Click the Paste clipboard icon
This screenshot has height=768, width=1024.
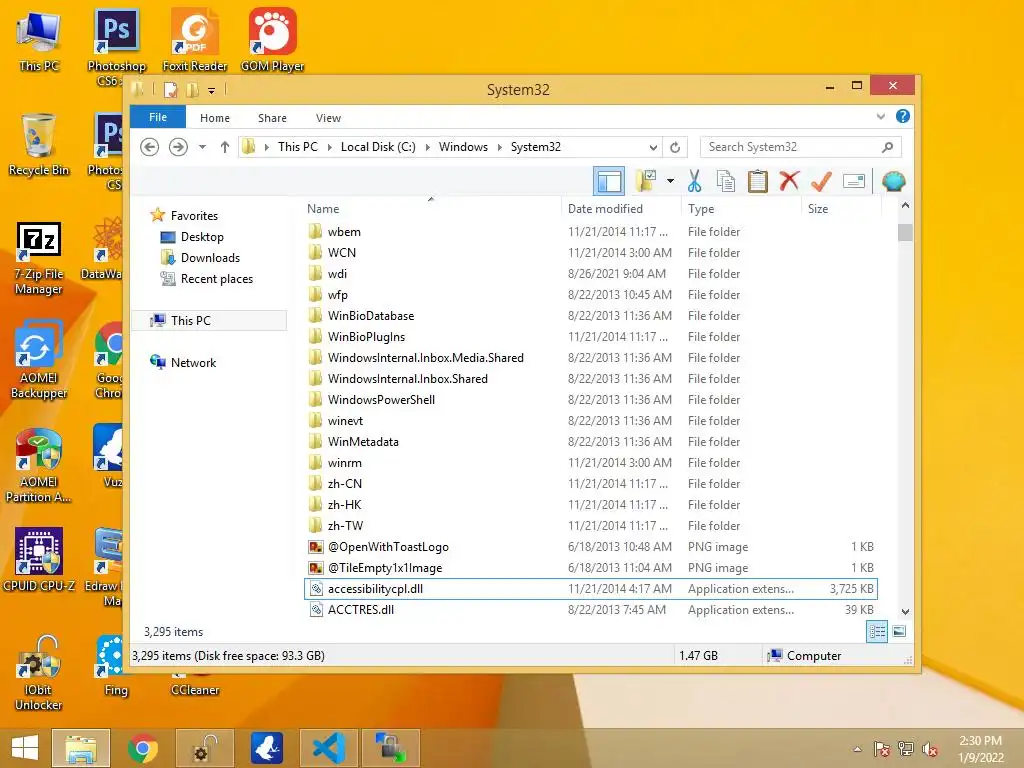(758, 181)
